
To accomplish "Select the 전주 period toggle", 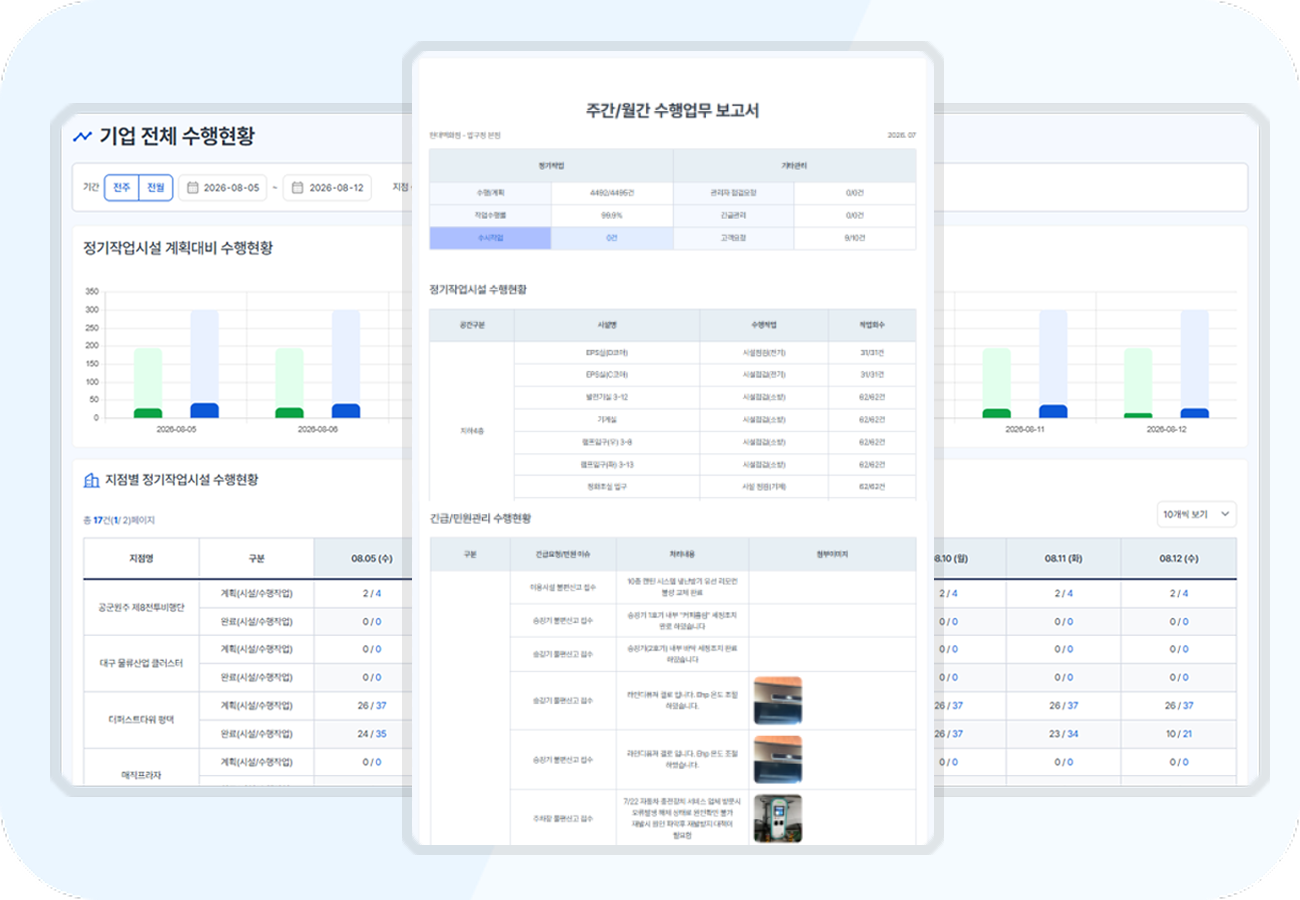I will point(121,188).
